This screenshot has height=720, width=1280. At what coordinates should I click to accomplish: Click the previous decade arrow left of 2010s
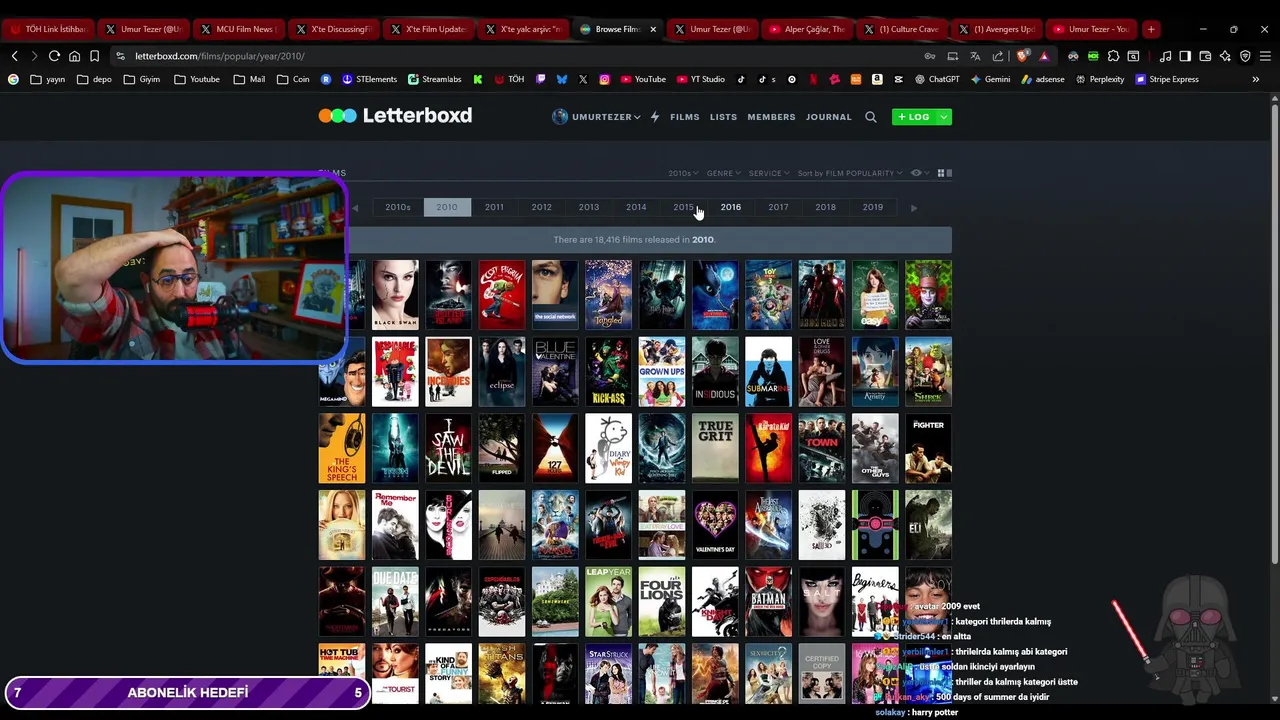pos(355,208)
